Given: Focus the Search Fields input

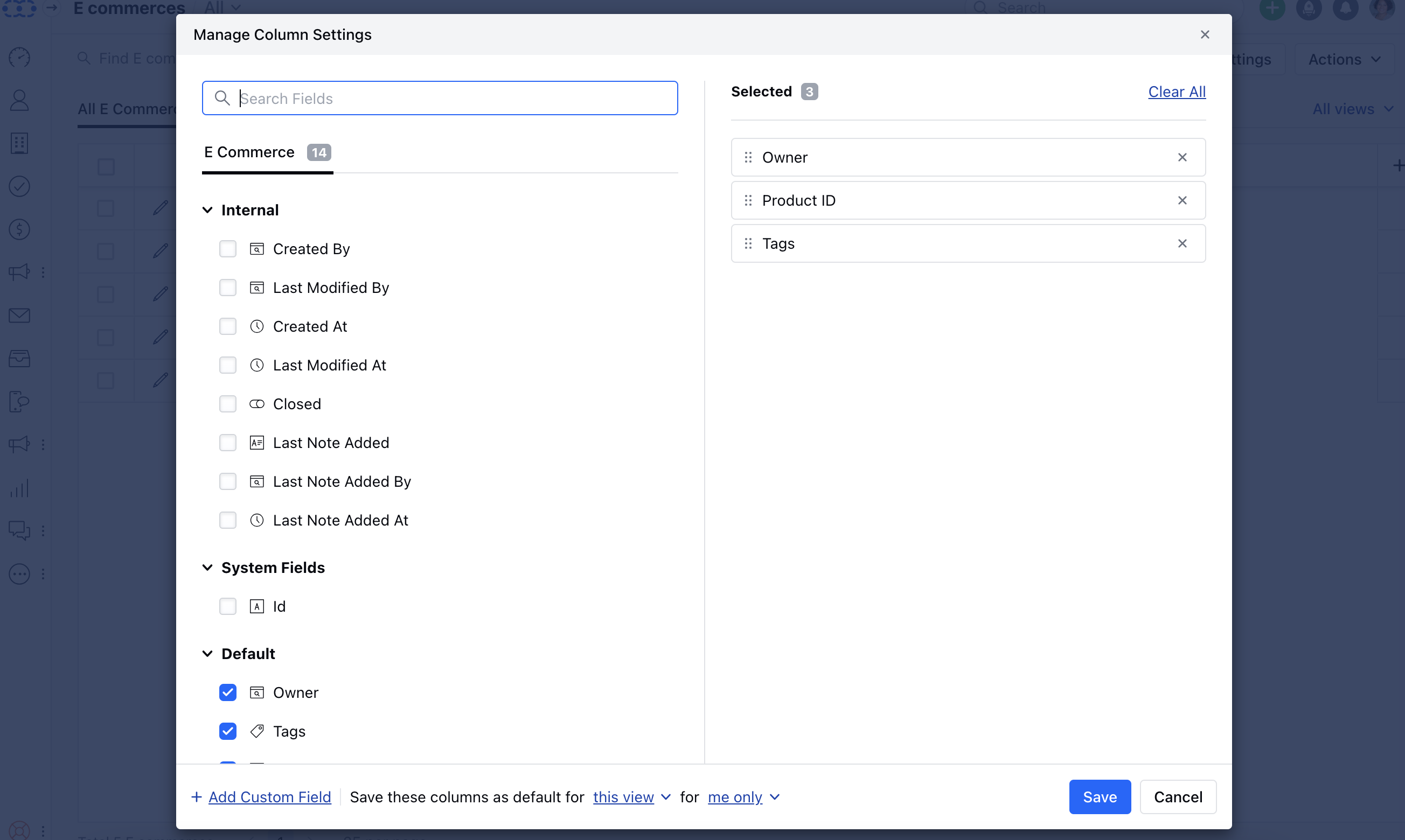Looking at the screenshot, I should [440, 98].
